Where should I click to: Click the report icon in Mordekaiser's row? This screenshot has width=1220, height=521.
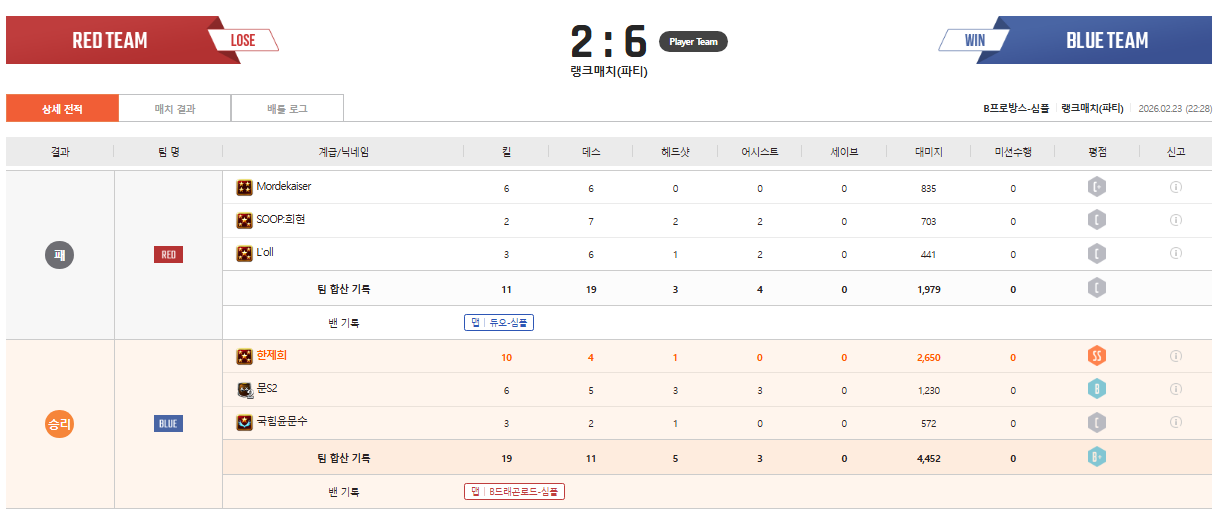point(1176,187)
